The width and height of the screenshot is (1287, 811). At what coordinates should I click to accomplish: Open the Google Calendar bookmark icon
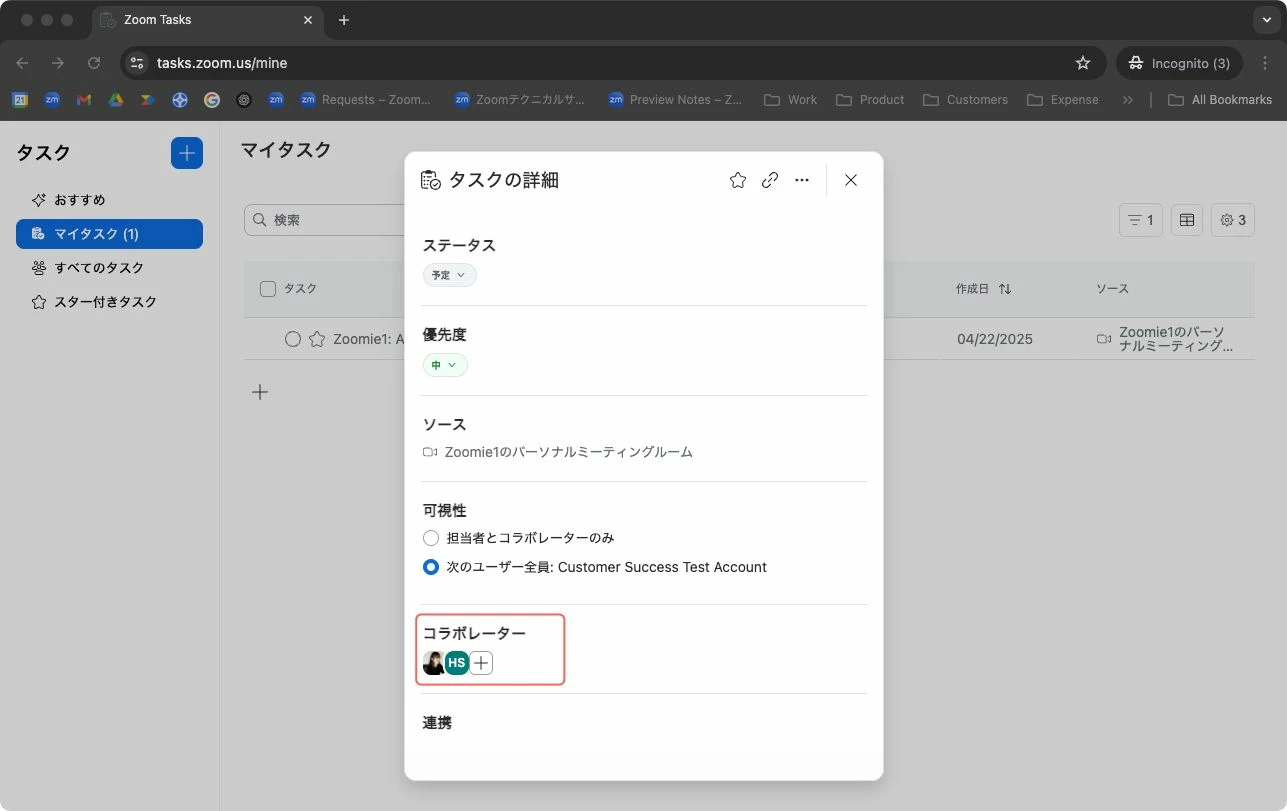coord(20,100)
